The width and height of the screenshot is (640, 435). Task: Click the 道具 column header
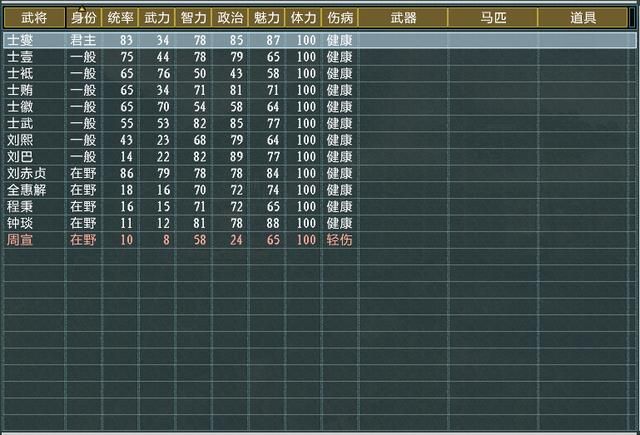click(583, 18)
